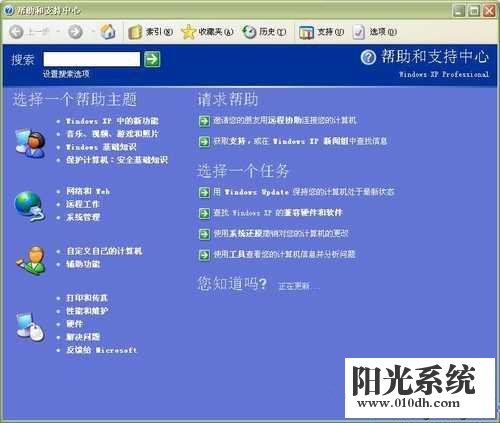The width and height of the screenshot is (500, 423).
Task: Click green arrow beside 系统还原 task
Action: coord(204,234)
